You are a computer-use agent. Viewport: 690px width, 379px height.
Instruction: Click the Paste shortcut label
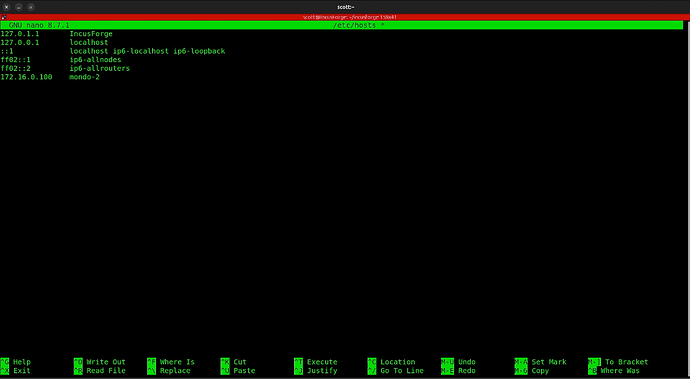244,371
